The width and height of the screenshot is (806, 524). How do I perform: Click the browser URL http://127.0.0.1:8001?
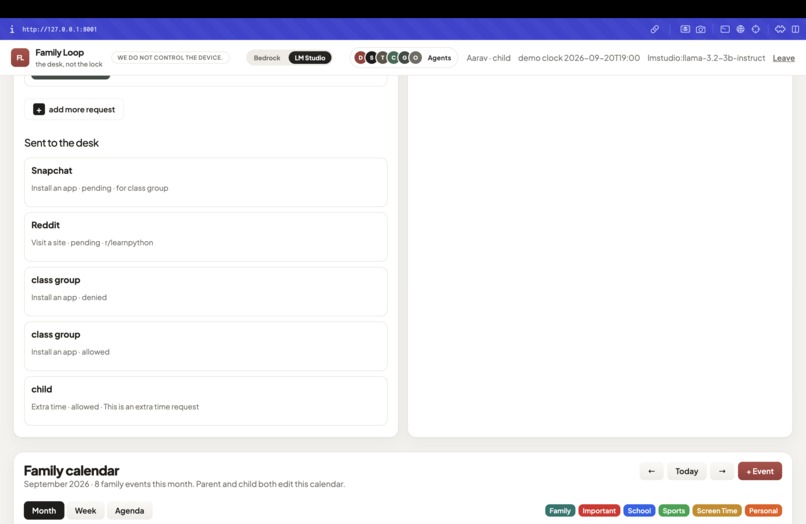coord(59,29)
